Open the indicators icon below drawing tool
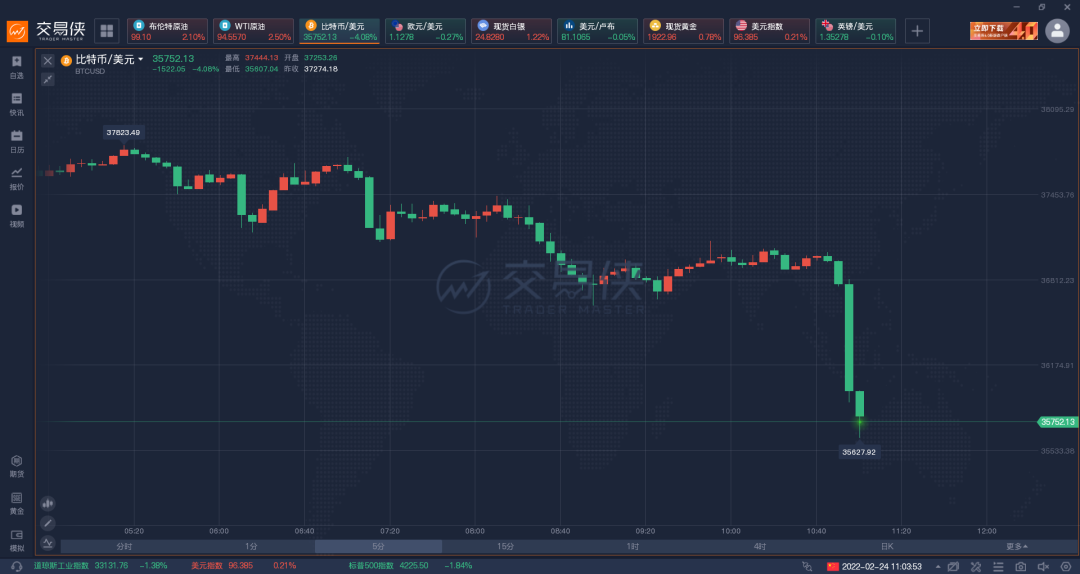 48,542
